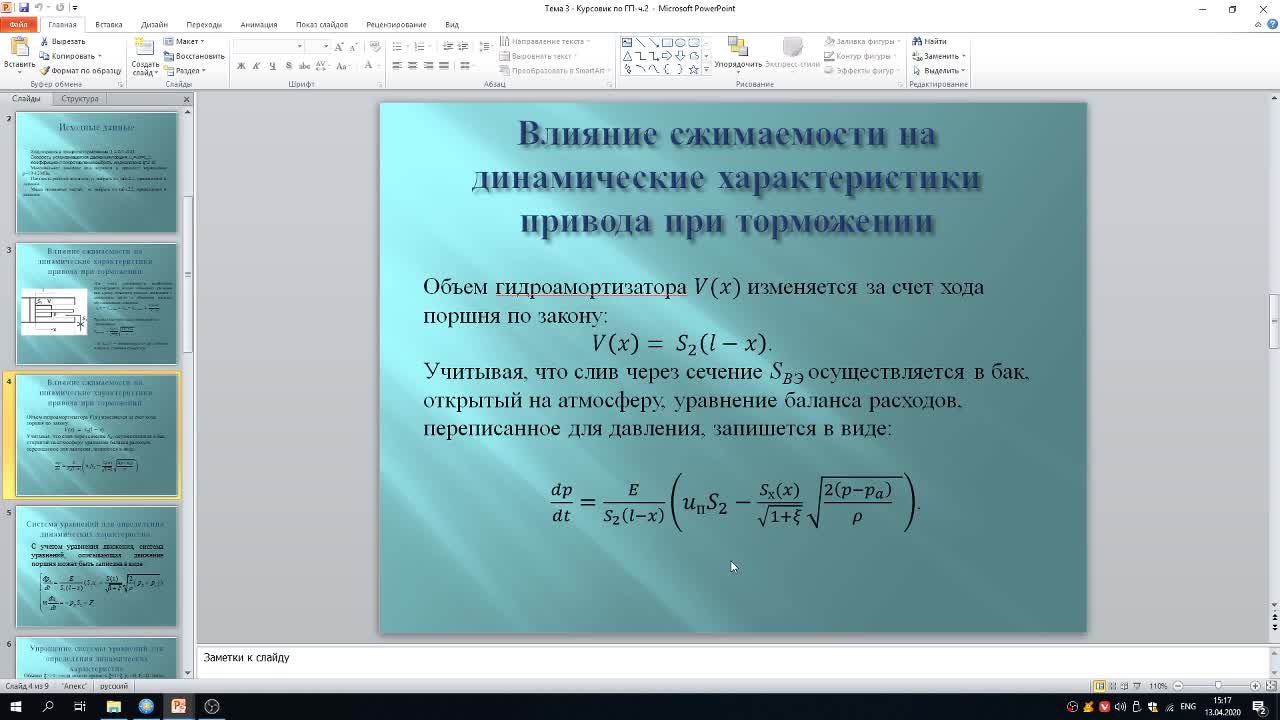Toggle text shadow (S) formatting
1280x720 pixels.
(x=289, y=66)
